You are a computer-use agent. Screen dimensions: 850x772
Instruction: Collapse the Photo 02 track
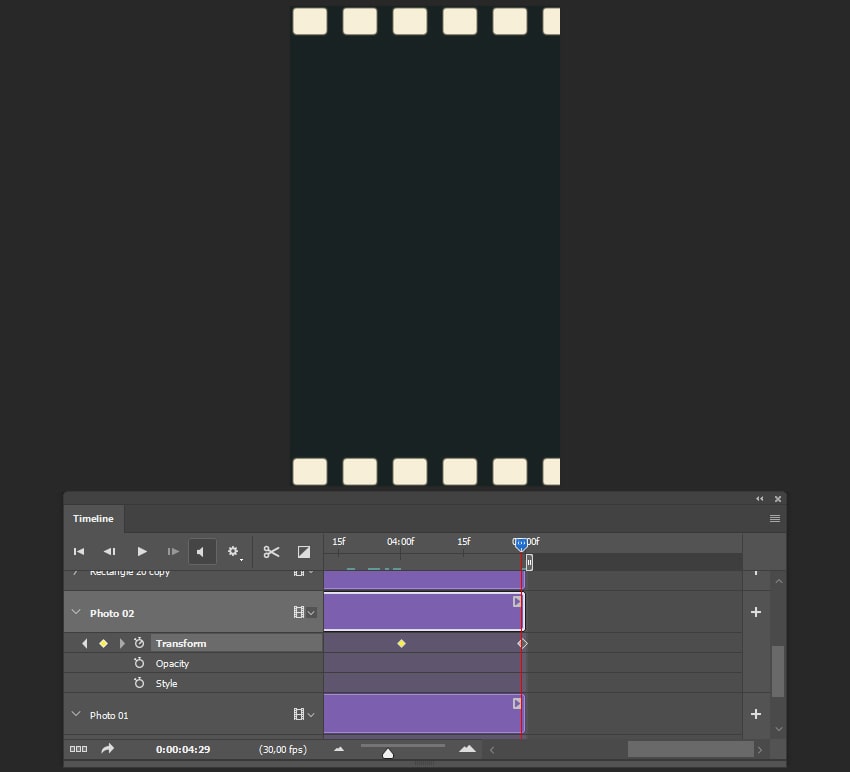tap(76, 613)
